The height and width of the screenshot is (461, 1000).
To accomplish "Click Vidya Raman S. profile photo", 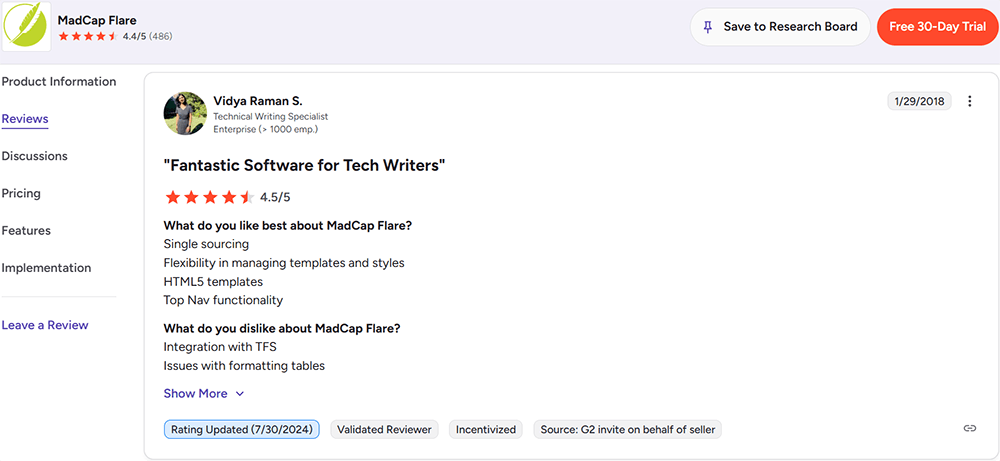I will [185, 113].
